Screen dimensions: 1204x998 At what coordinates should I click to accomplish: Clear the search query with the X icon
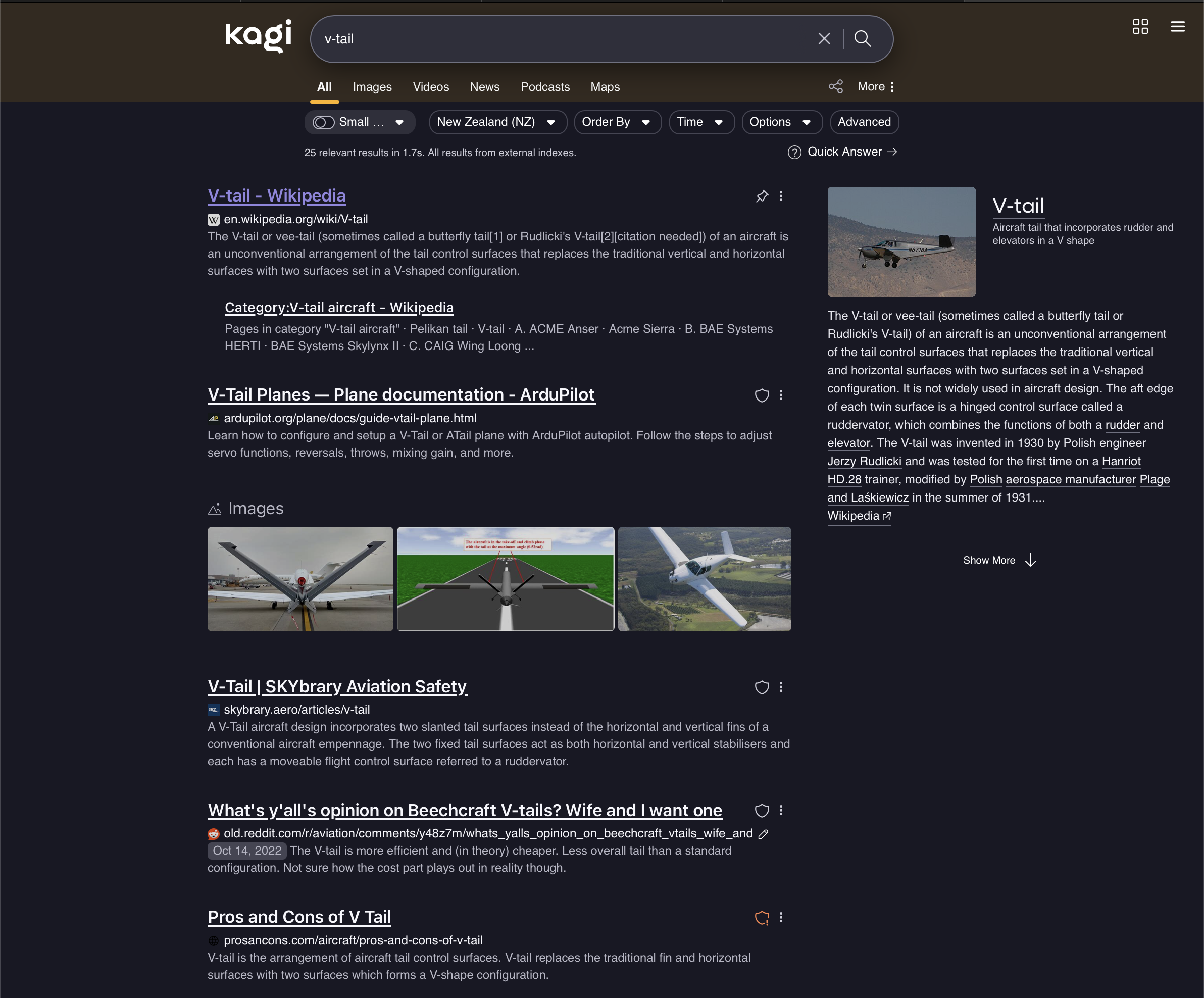click(x=824, y=39)
